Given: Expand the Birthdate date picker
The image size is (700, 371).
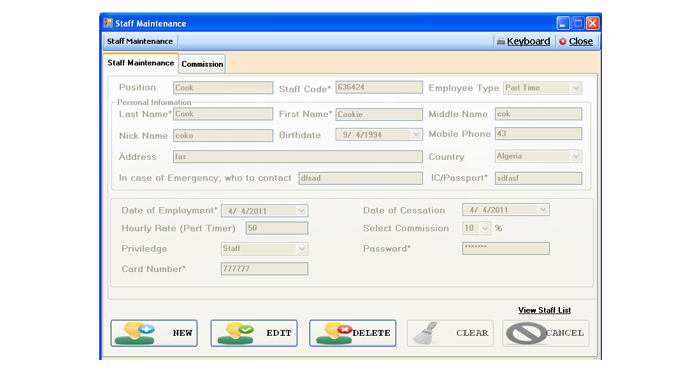Looking at the screenshot, I should click(416, 134).
